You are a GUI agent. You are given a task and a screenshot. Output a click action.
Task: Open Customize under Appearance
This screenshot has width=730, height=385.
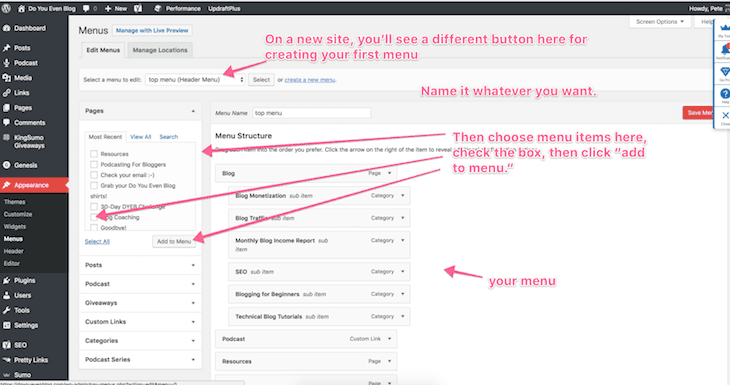coord(18,214)
